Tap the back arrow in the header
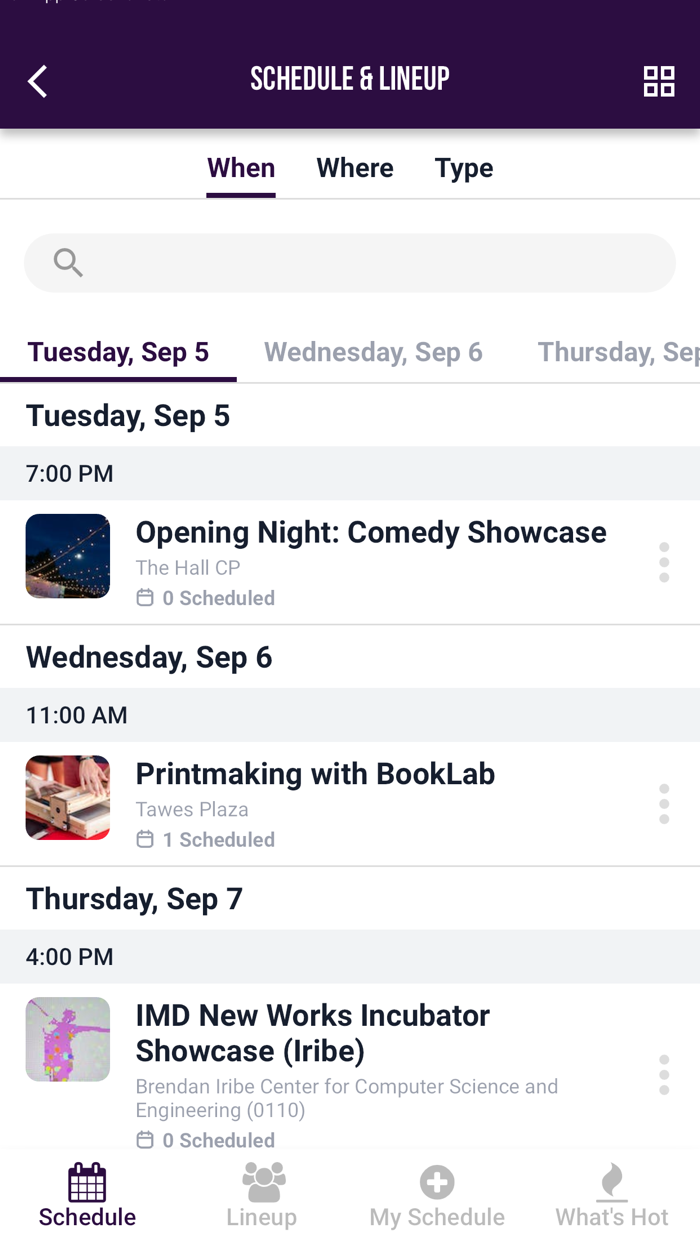The width and height of the screenshot is (700, 1244). 37,81
